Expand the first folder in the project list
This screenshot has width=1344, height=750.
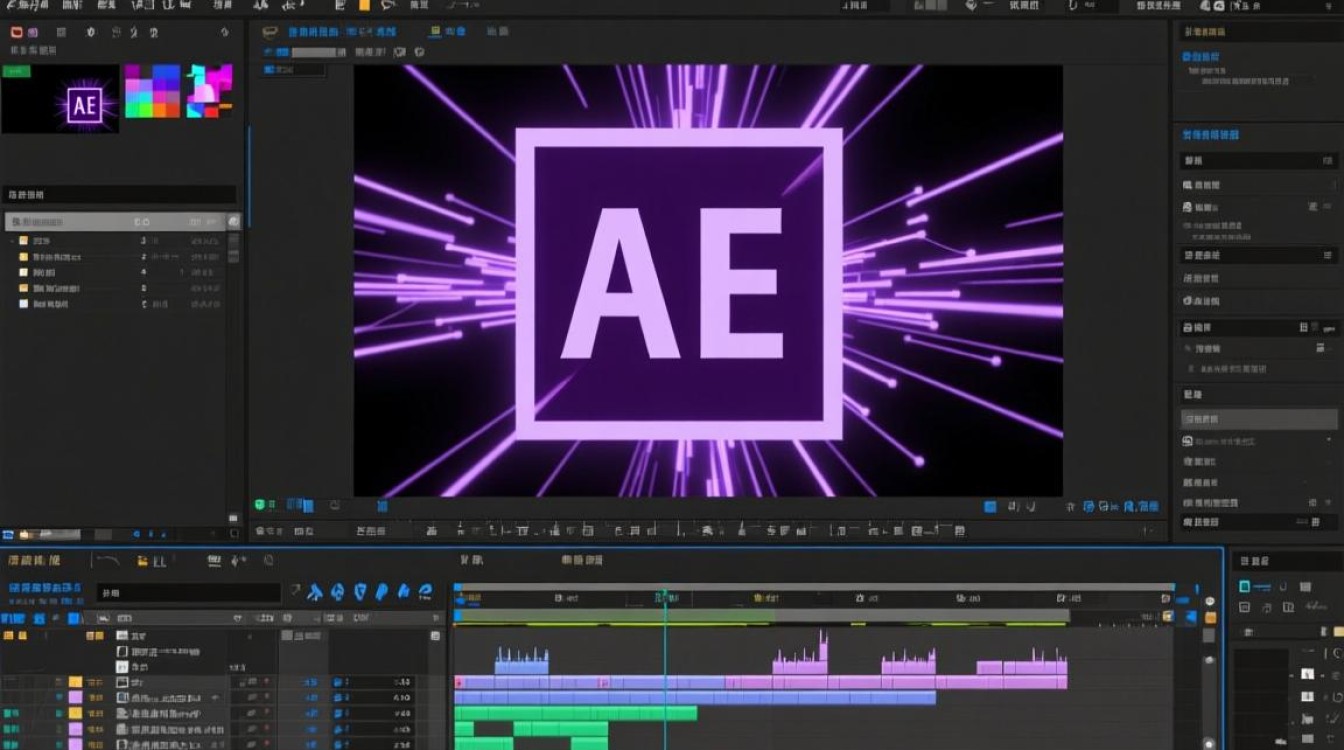(12, 241)
